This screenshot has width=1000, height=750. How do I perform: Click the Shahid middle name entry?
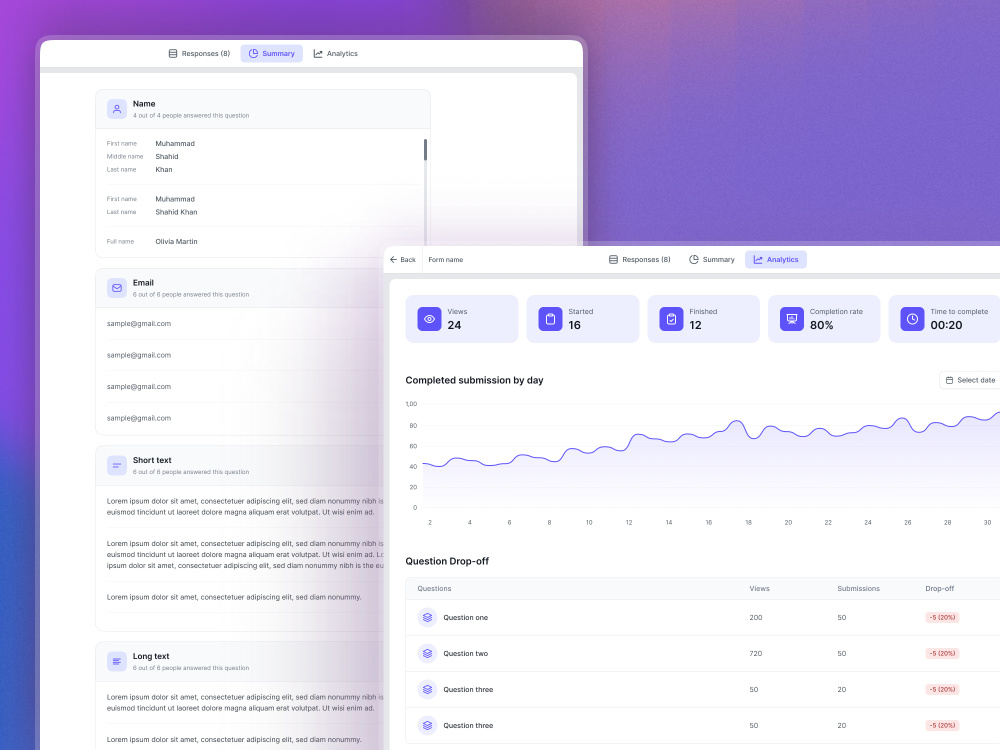(166, 156)
